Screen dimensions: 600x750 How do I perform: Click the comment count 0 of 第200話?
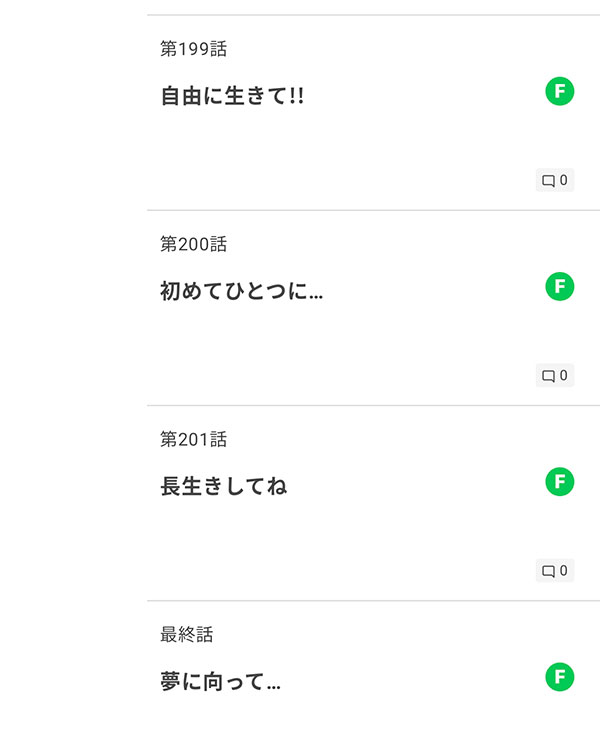[x=564, y=376]
